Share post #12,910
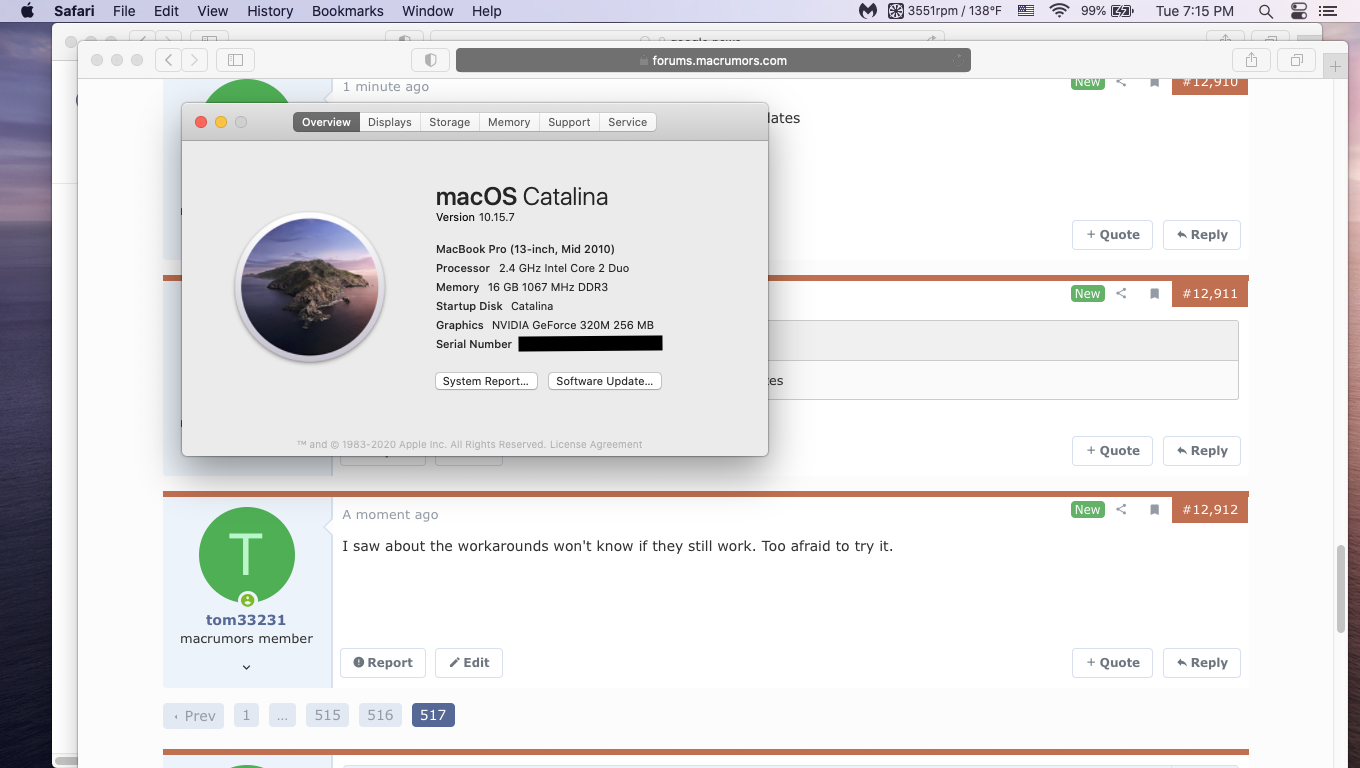Screen dimensions: 1360x768 [1121, 82]
